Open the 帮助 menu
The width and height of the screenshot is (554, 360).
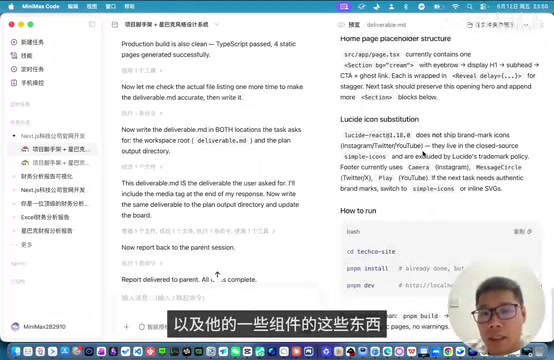130,6
